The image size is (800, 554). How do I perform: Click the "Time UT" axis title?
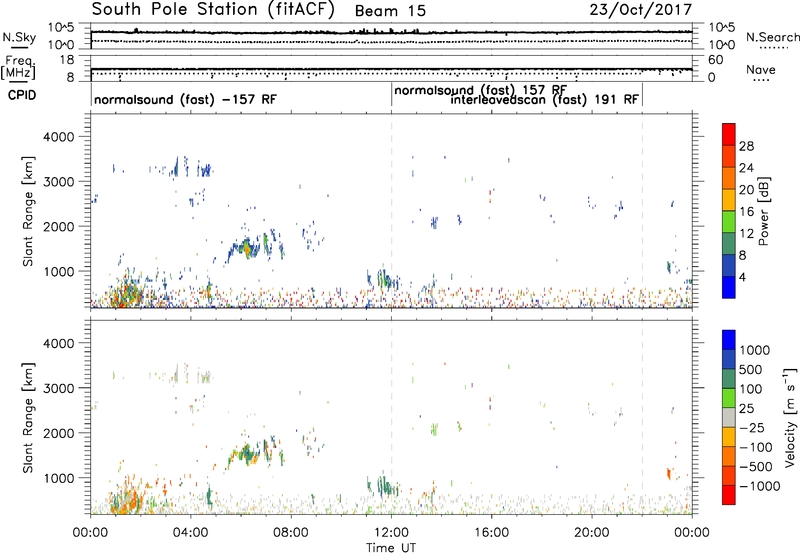[x=391, y=548]
